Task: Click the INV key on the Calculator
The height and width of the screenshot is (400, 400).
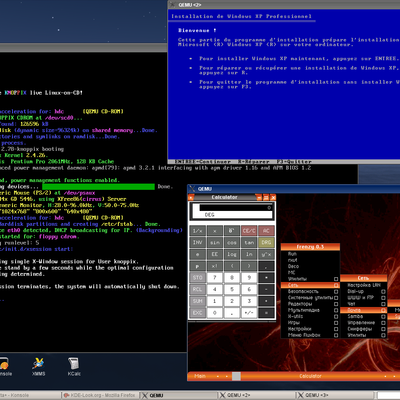Action: (x=198, y=242)
